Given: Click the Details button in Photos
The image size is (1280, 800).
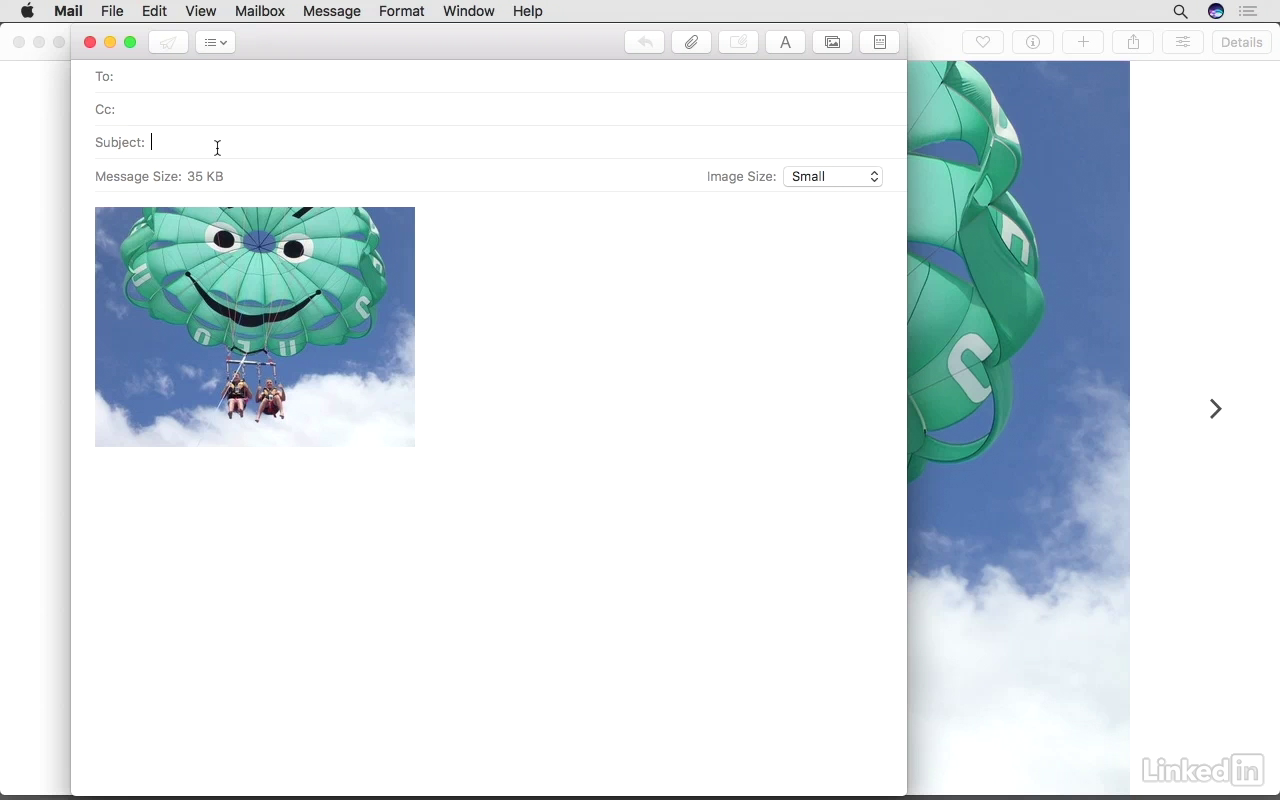Looking at the screenshot, I should tap(1242, 42).
